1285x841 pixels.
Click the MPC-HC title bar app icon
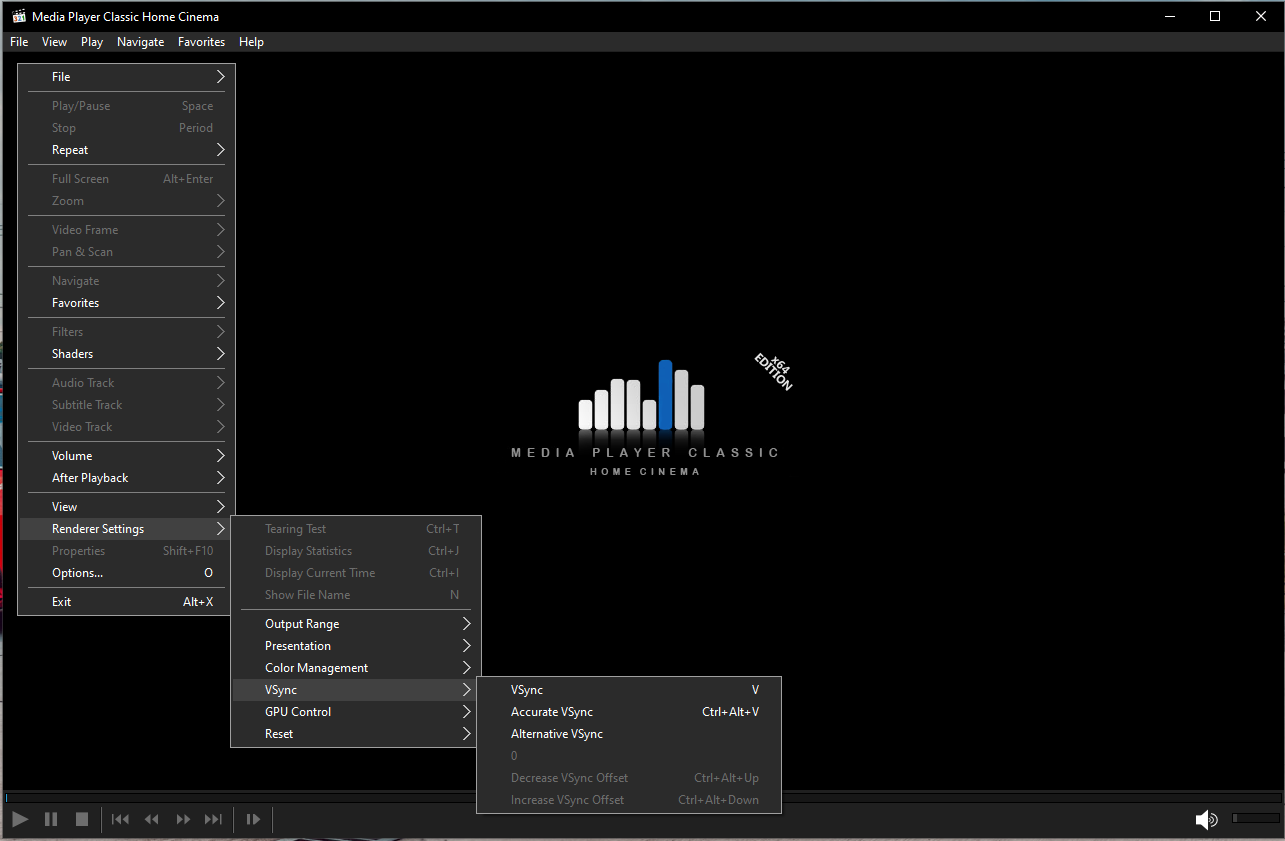(18, 16)
